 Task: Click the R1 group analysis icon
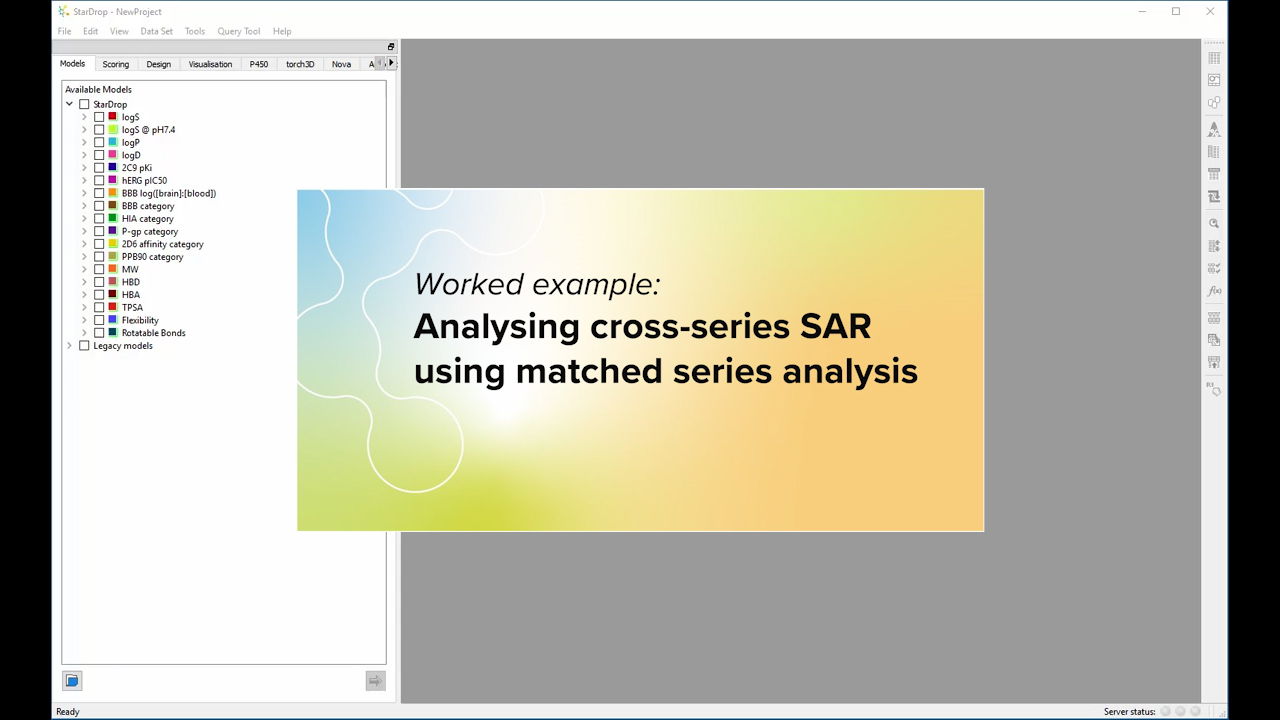point(1214,388)
